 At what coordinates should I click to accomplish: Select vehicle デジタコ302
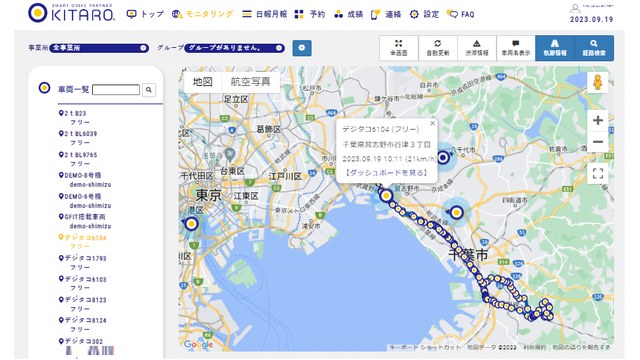click(x=81, y=341)
